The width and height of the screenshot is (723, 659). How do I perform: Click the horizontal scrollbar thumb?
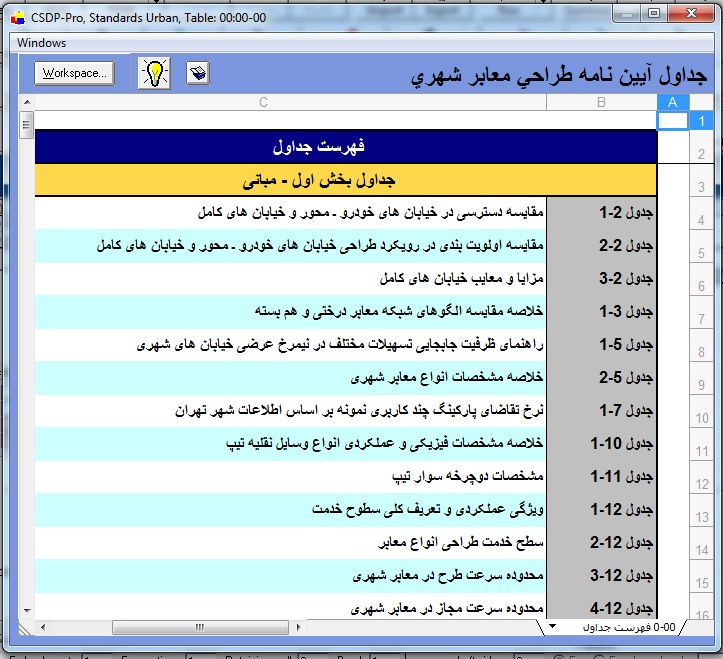[x=200, y=627]
